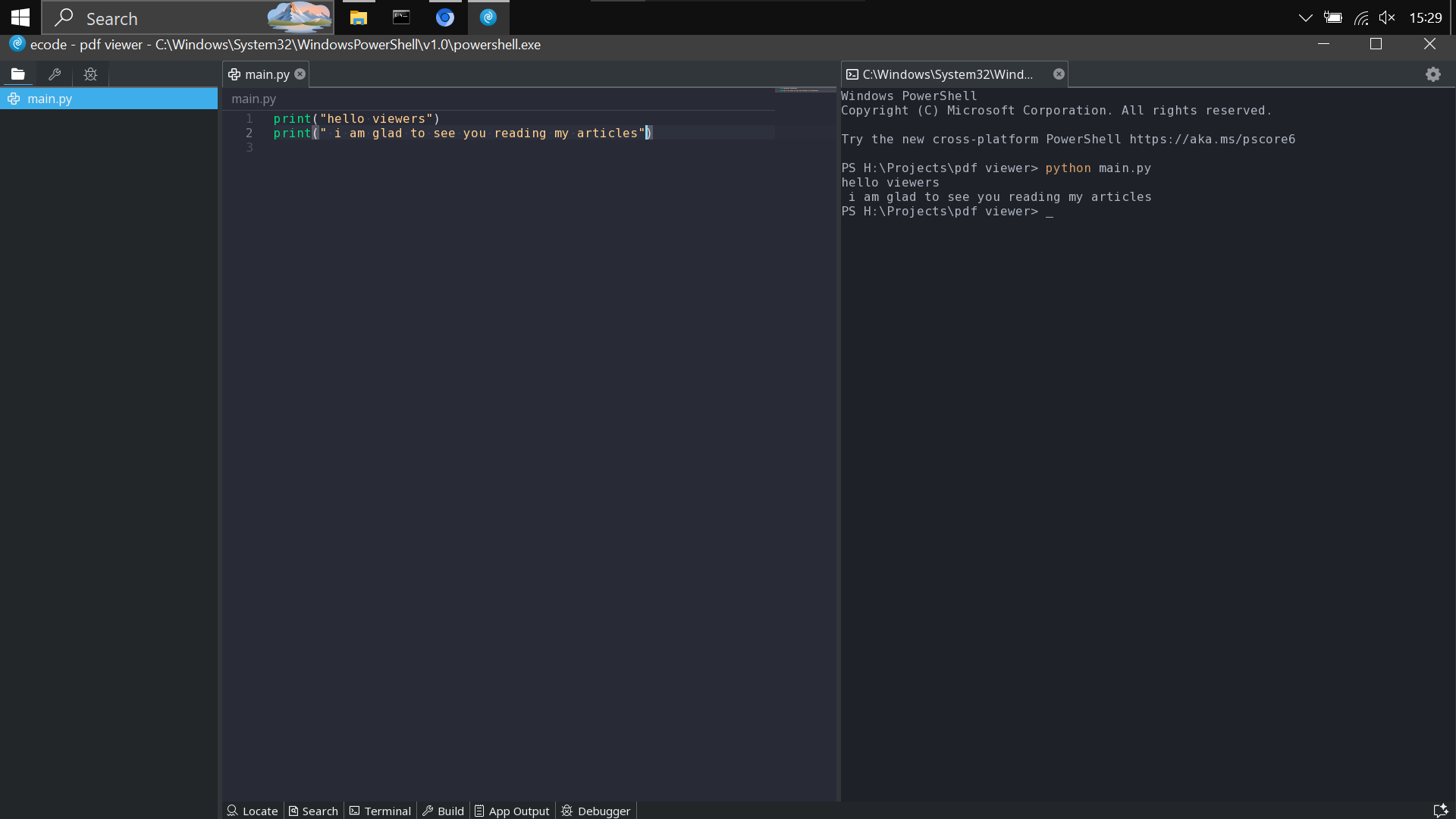Select main.py in the file tree
This screenshot has height=819, width=1456.
pos(50,99)
